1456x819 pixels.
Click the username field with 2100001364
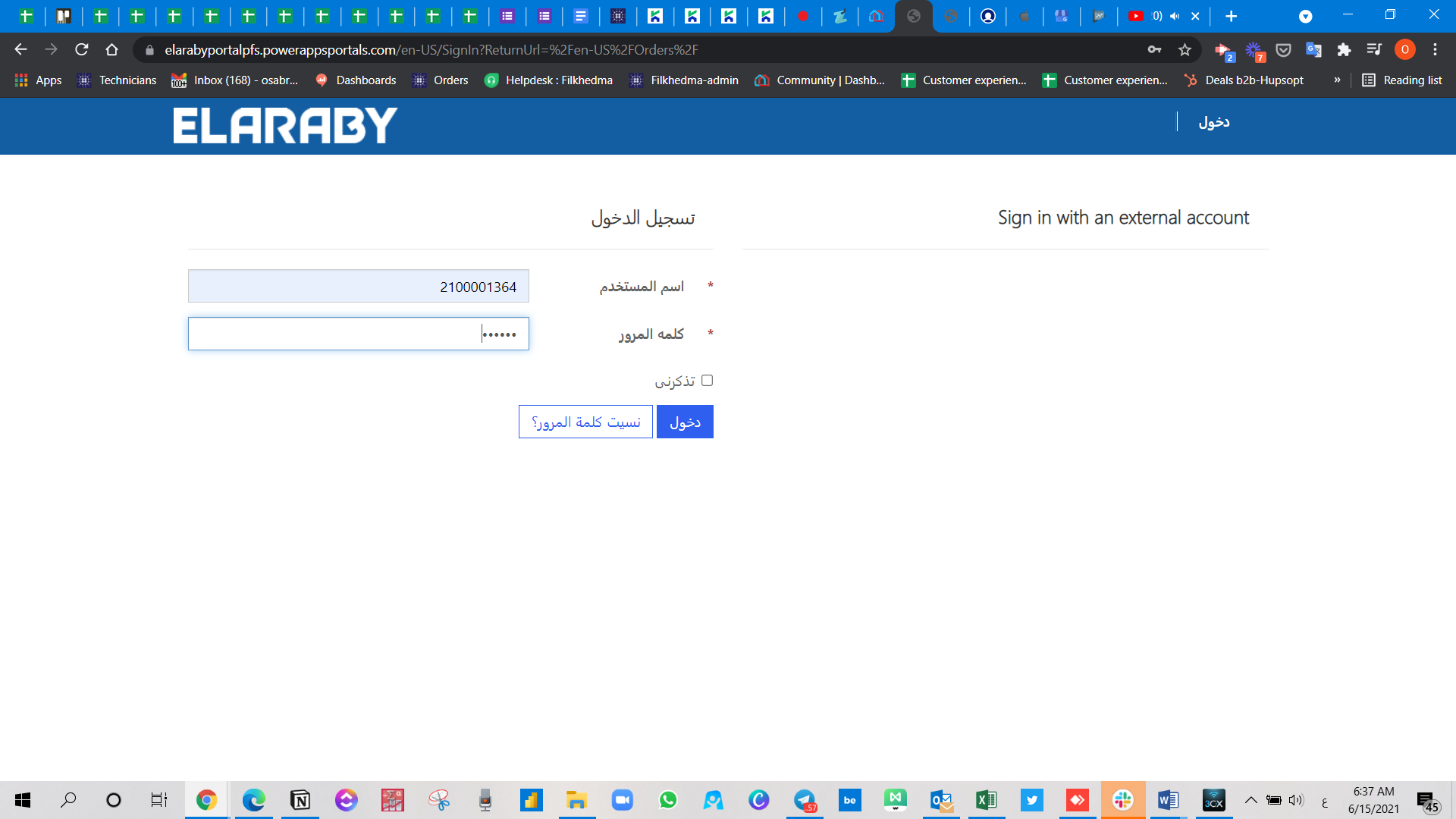(358, 287)
